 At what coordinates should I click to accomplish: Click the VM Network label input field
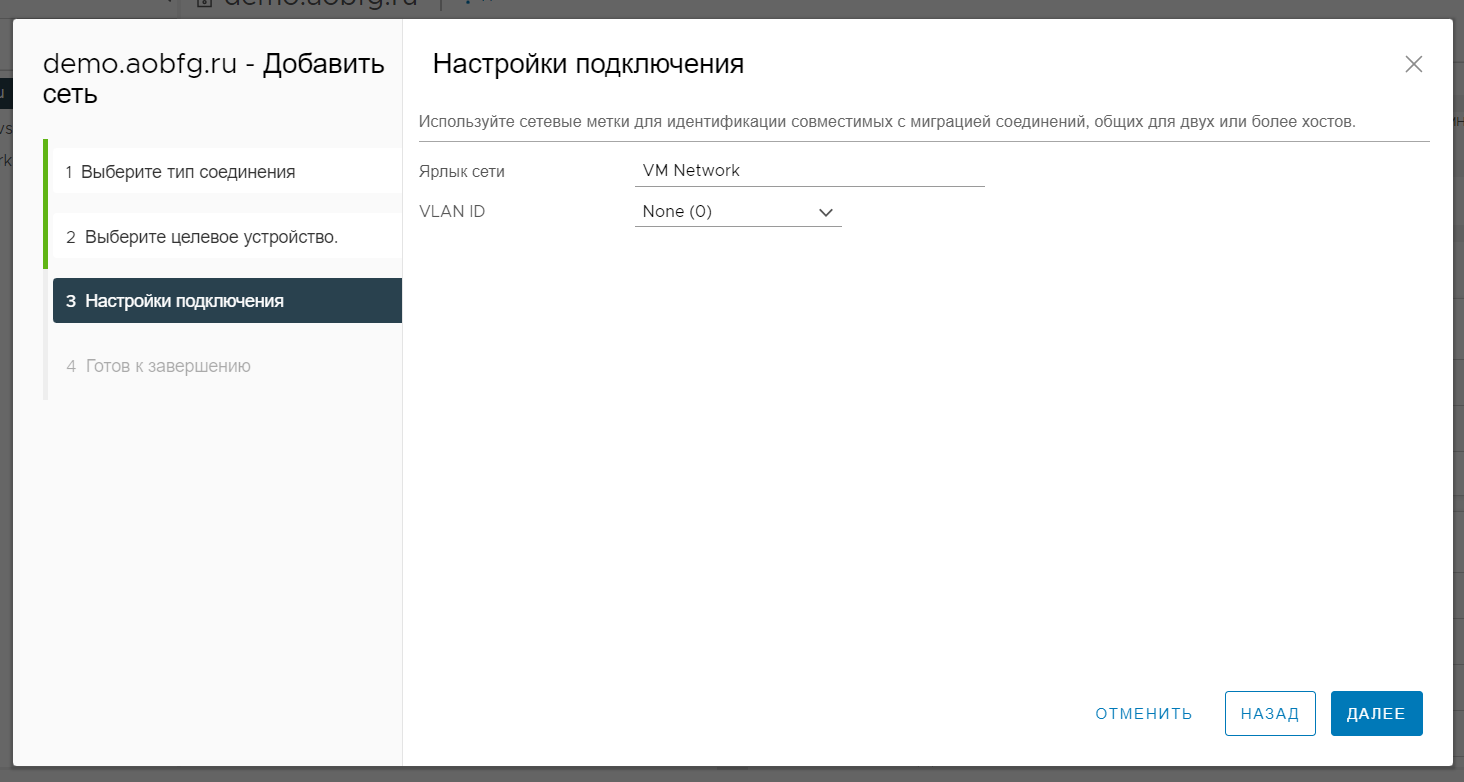[x=810, y=171]
